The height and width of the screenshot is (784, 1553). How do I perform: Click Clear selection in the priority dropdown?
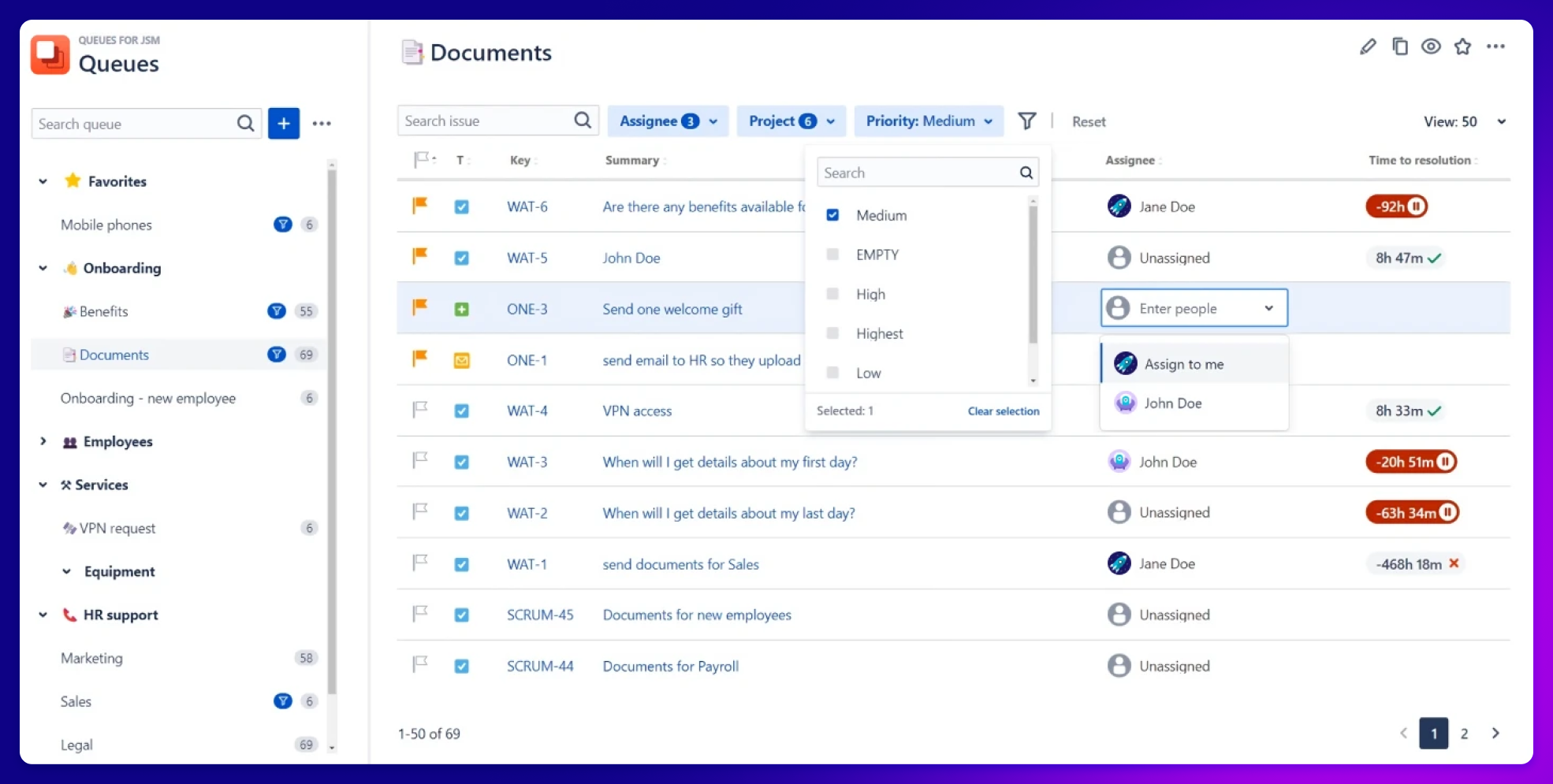pyautogui.click(x=1003, y=411)
